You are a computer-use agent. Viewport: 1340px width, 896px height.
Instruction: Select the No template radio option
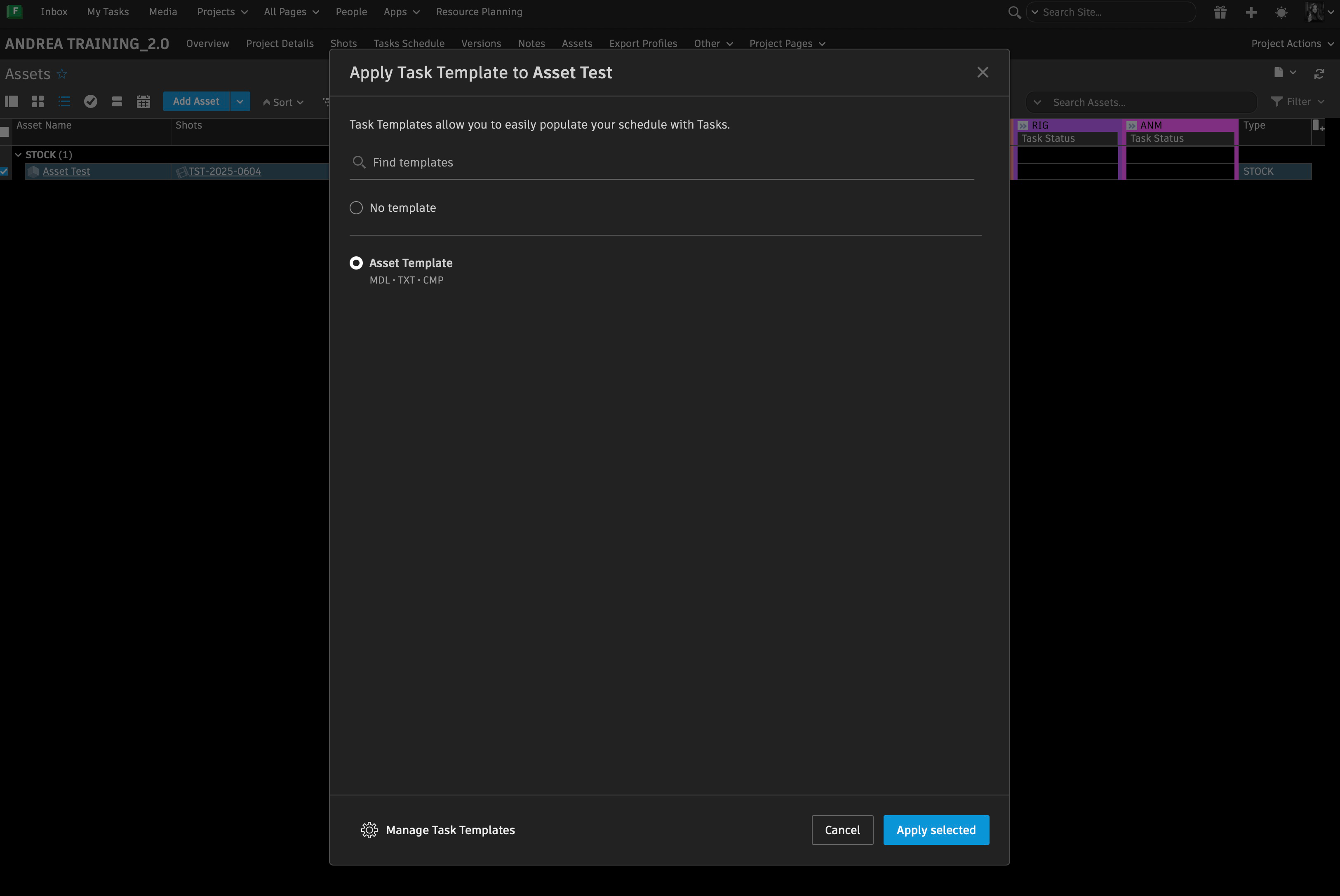click(356, 208)
